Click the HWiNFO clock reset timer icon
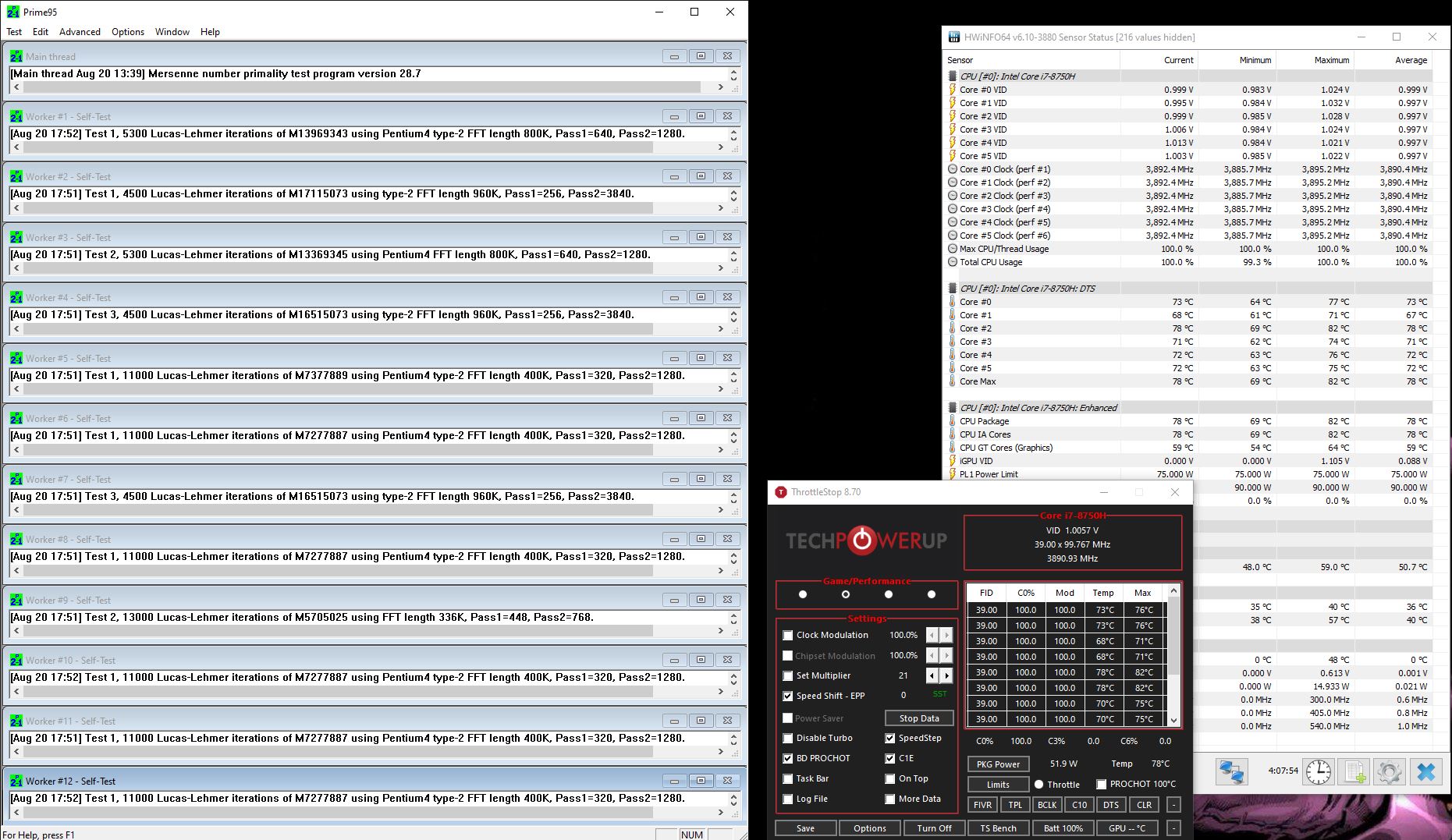 coord(1318,772)
